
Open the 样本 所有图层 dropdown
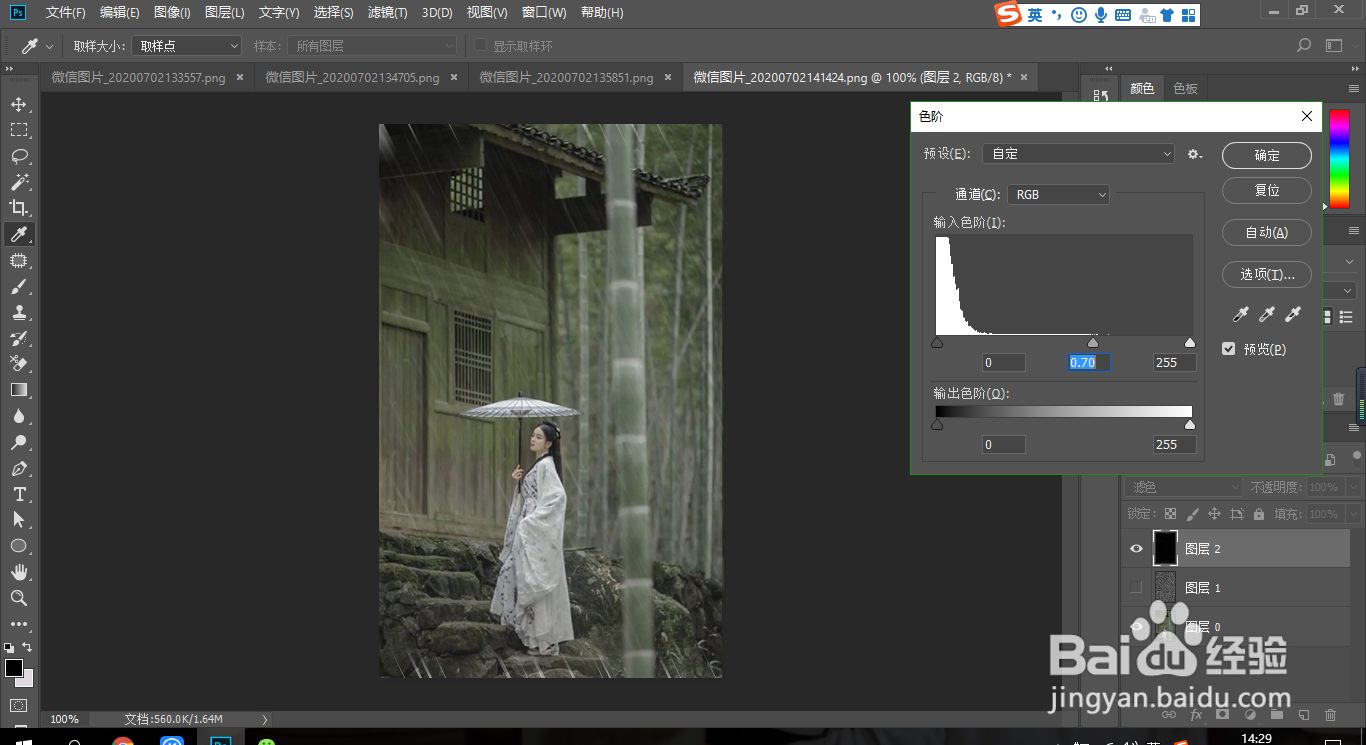(x=372, y=46)
